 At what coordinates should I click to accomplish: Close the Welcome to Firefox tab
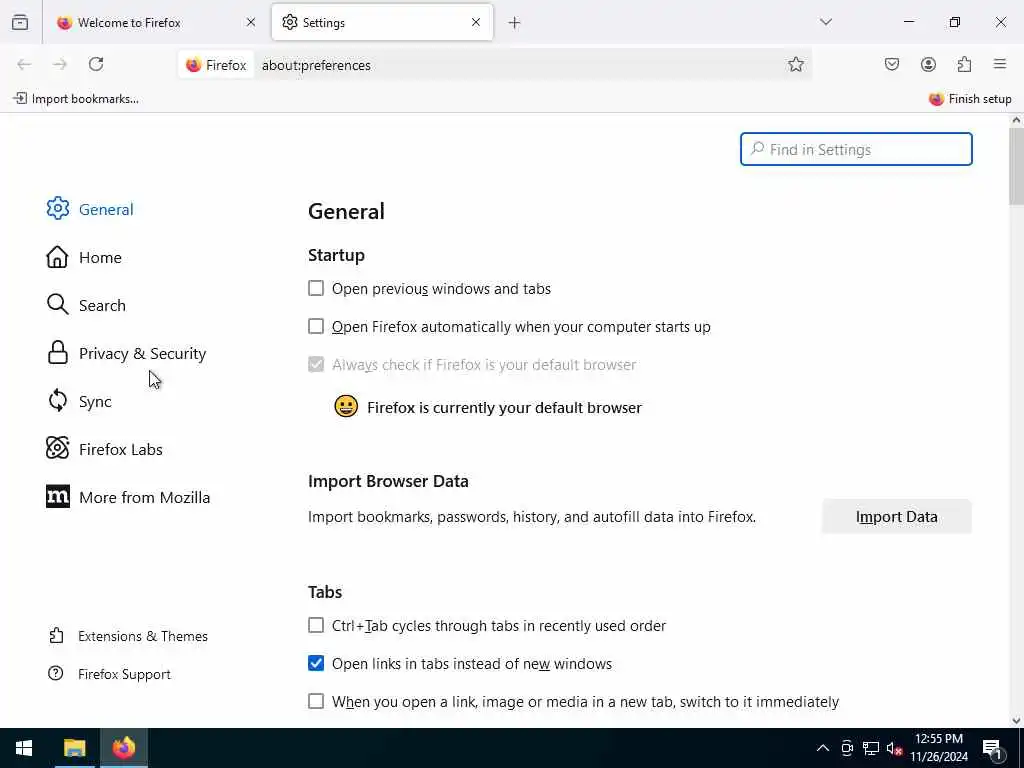[251, 22]
